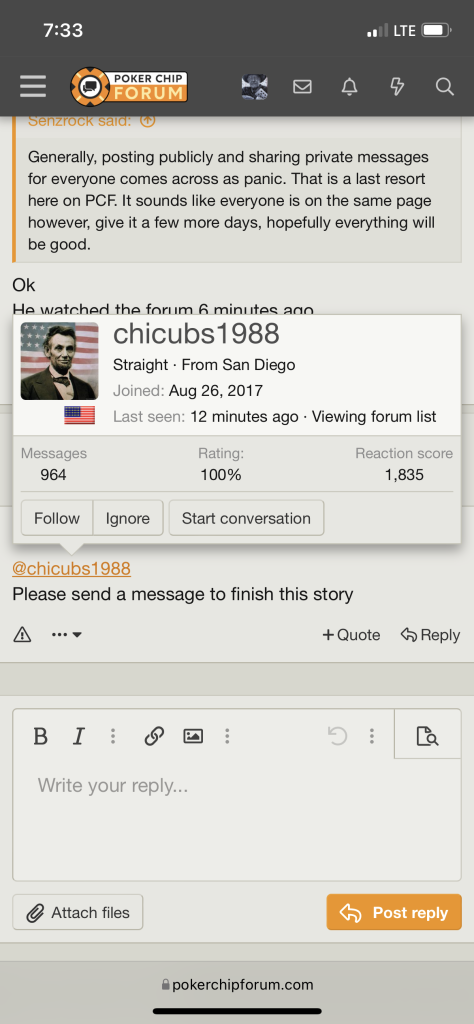Expand more text formatting options dots

click(113, 737)
